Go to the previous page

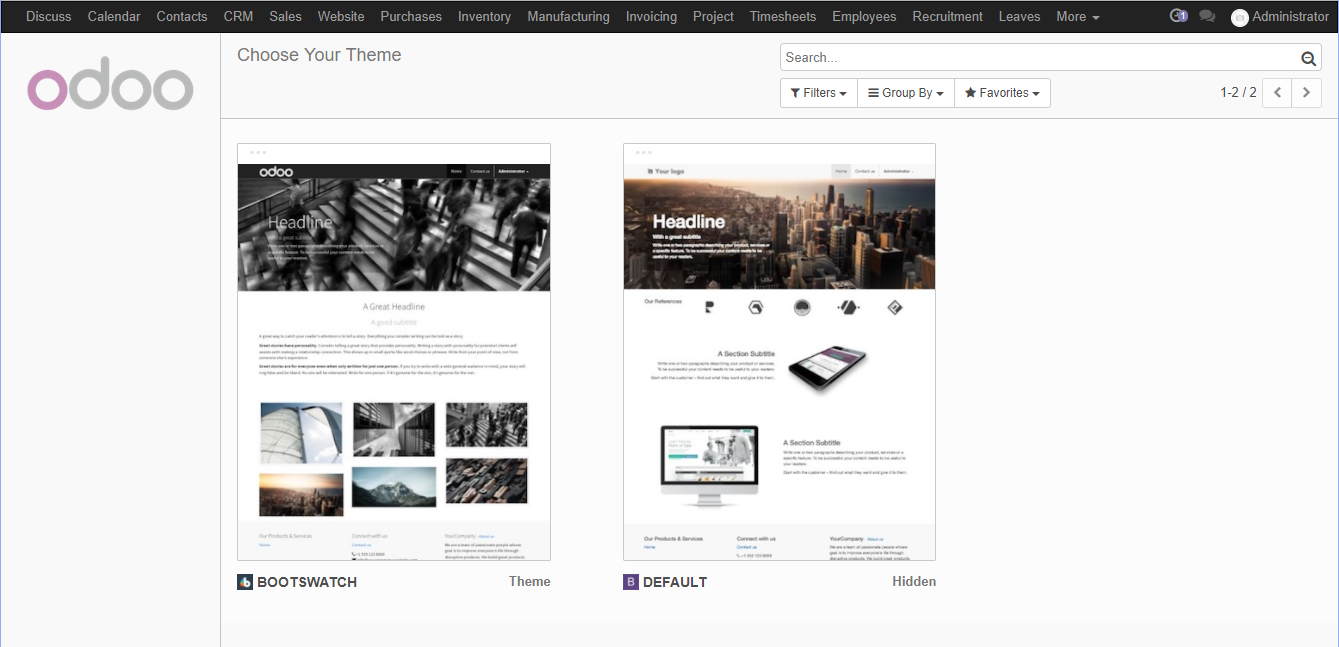[x=1277, y=93]
